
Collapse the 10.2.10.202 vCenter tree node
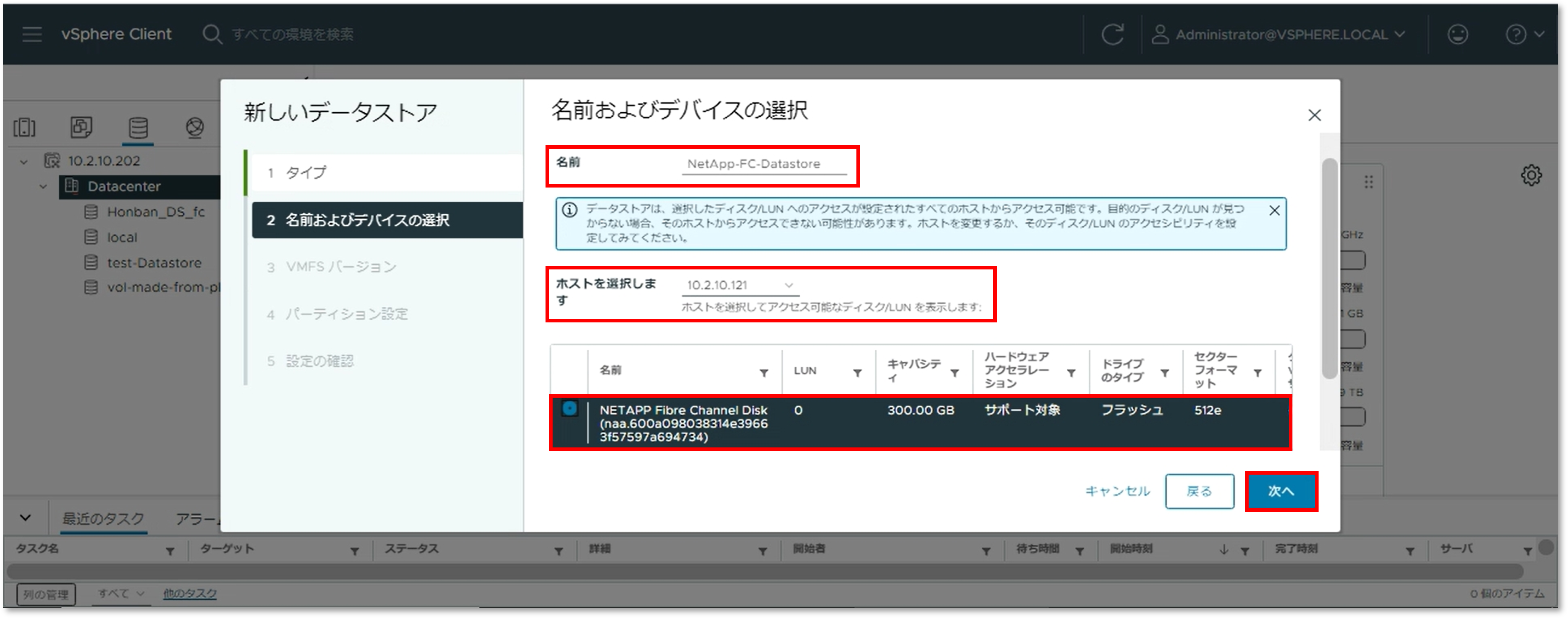point(24,162)
